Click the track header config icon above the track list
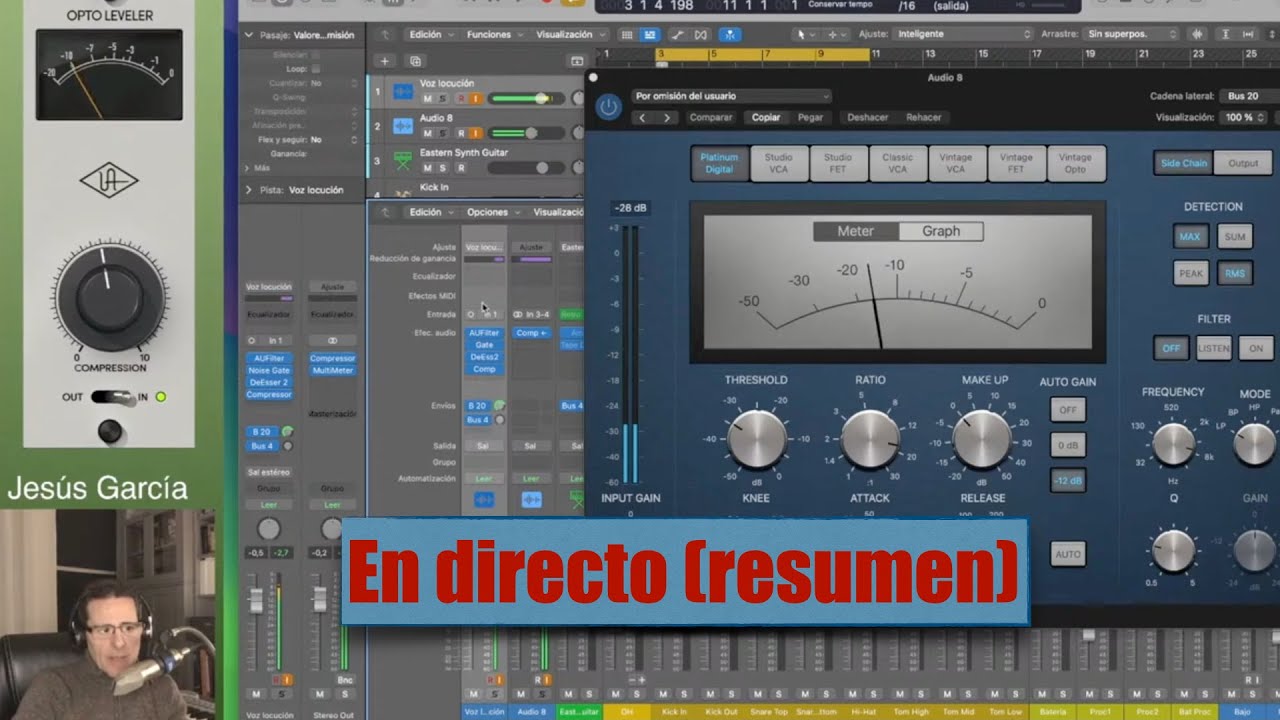The height and width of the screenshot is (720, 1280). pyautogui.click(x=576, y=61)
